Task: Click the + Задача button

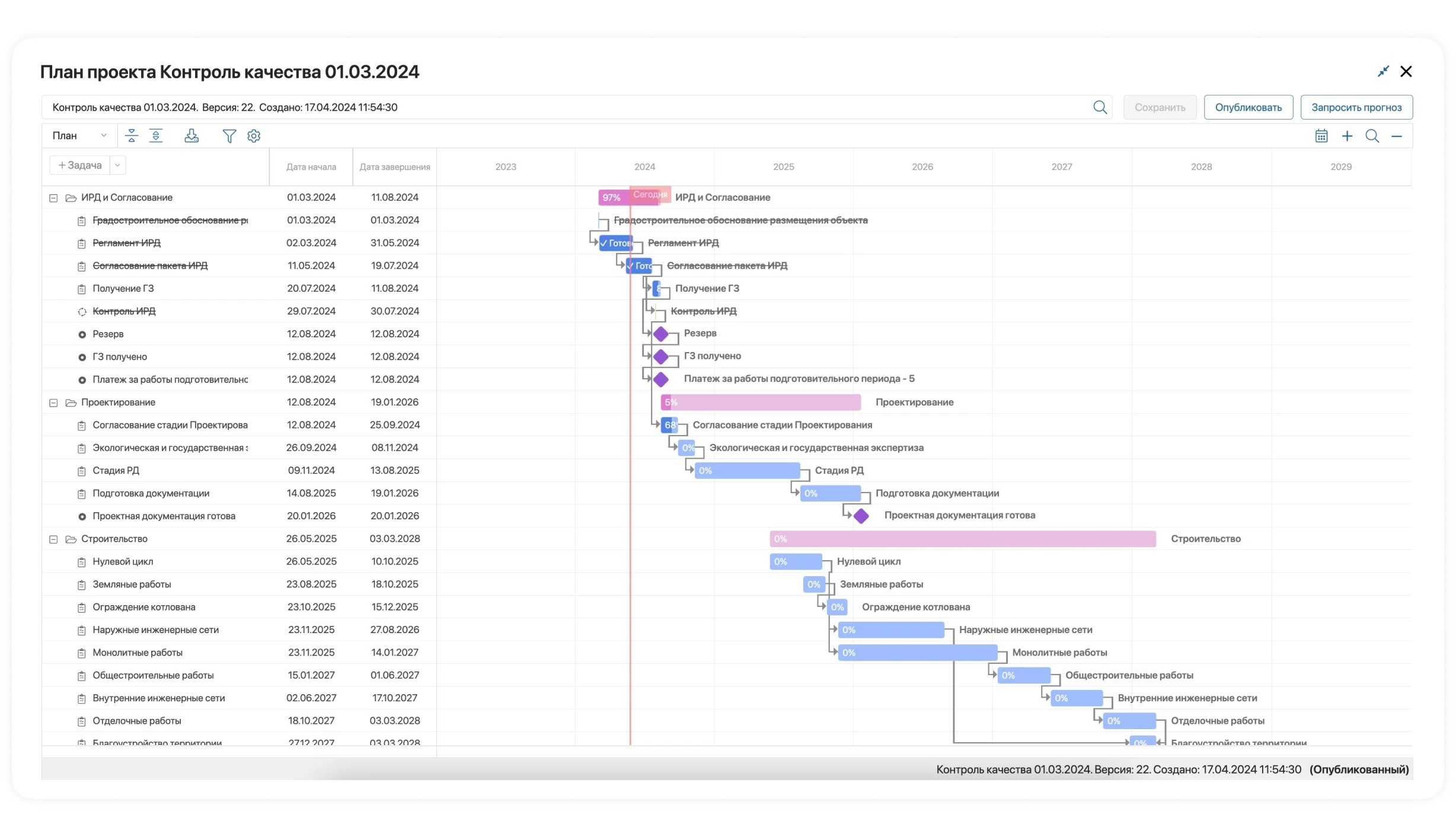Action: point(80,165)
